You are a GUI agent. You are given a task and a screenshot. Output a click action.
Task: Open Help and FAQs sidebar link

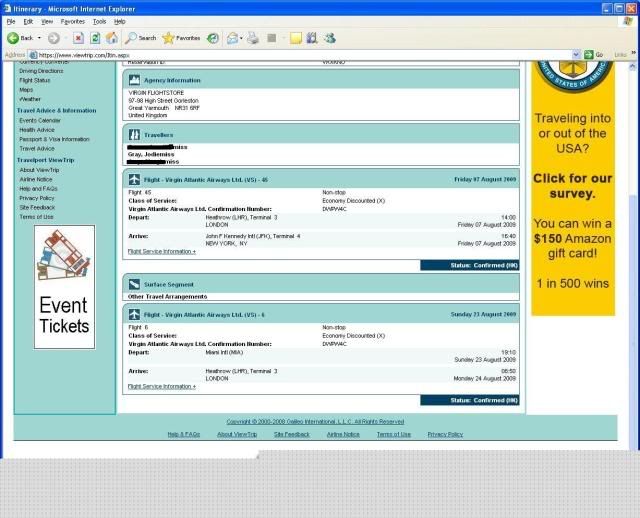[38, 189]
